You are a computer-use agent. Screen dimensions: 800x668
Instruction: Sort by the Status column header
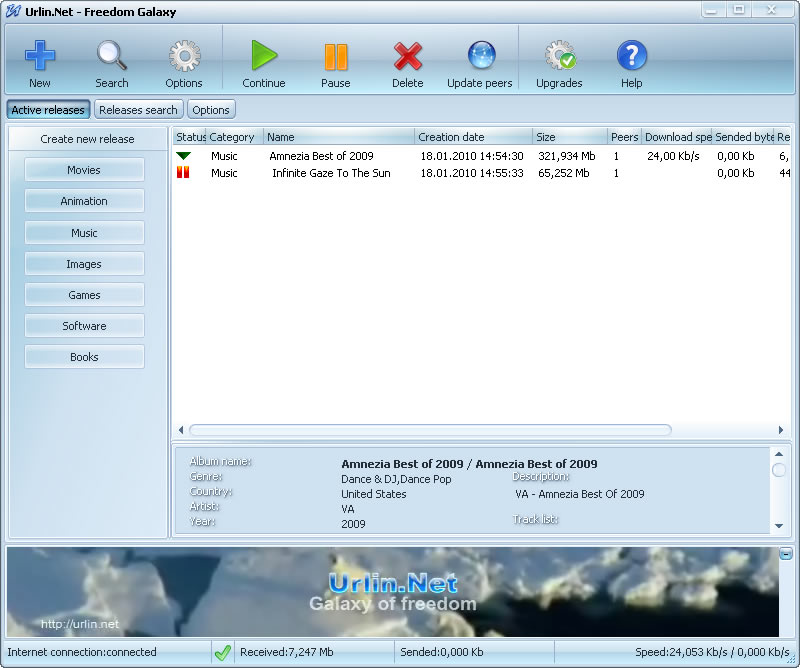[x=189, y=137]
